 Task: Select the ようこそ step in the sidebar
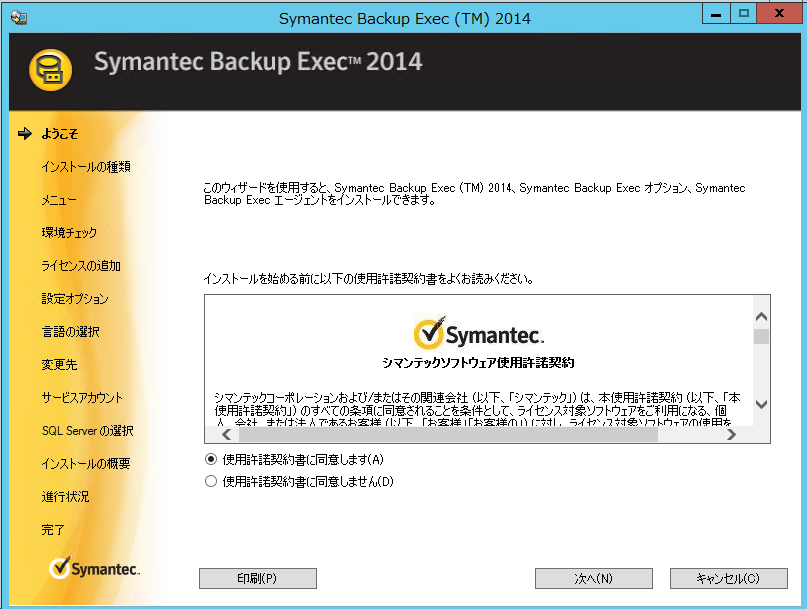point(60,134)
